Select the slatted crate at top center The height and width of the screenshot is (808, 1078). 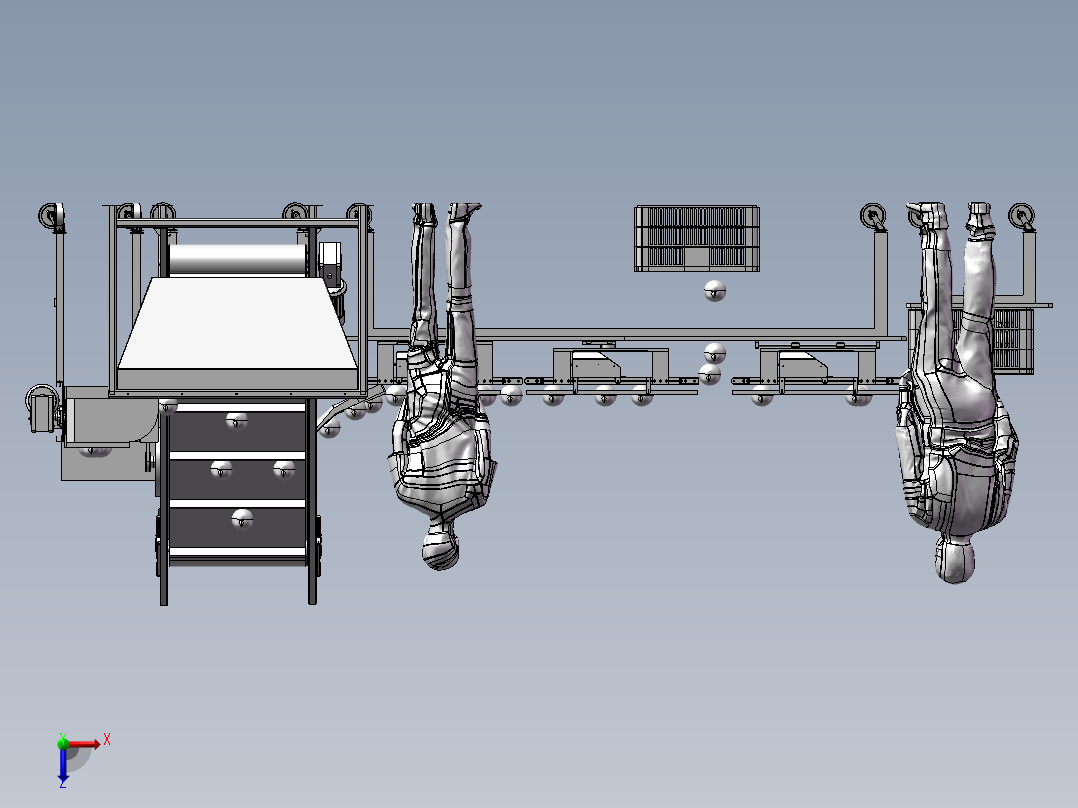696,238
